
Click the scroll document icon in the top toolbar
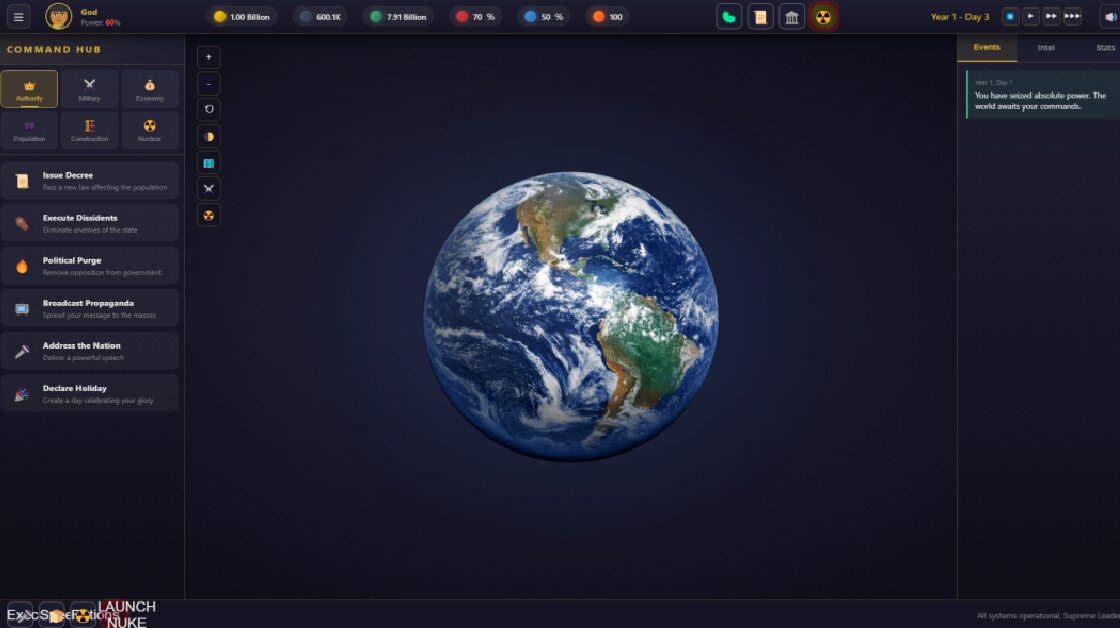click(x=760, y=16)
